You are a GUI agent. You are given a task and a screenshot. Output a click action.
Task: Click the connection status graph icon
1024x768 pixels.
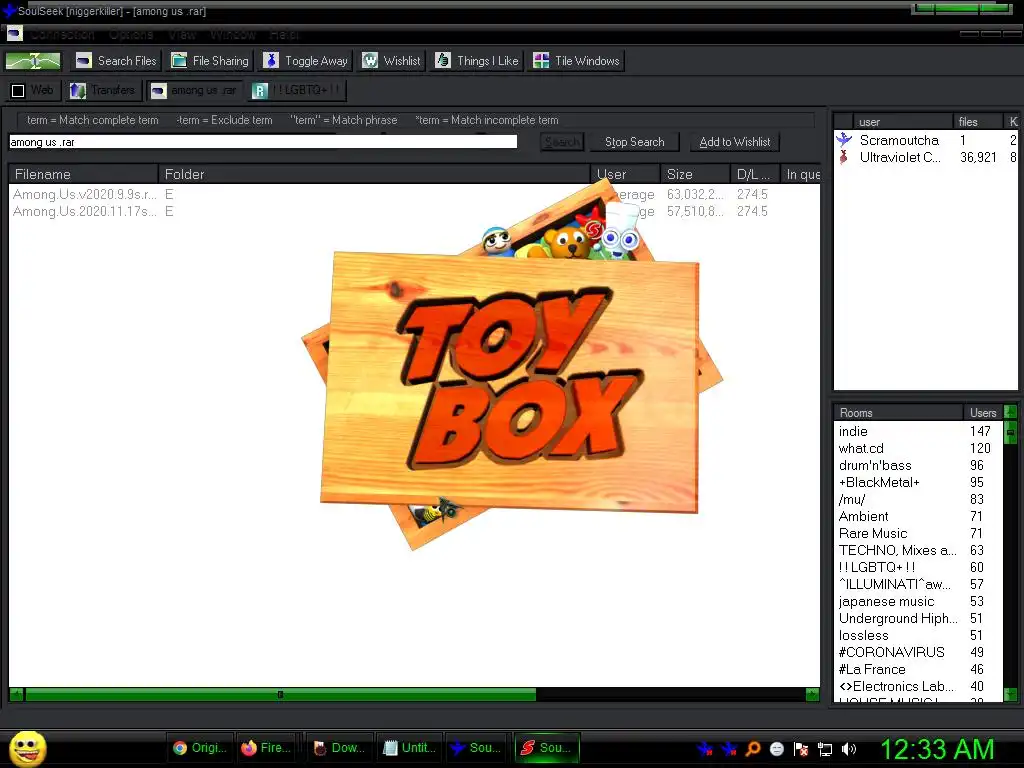33,61
